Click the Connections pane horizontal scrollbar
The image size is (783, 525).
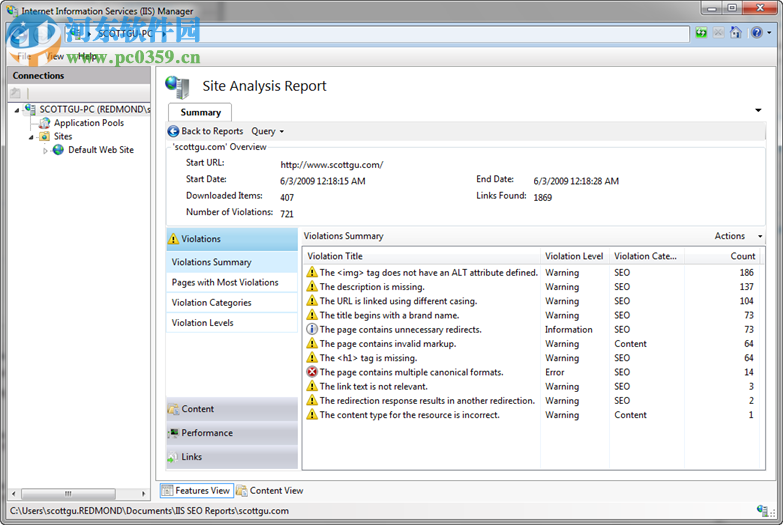69,494
